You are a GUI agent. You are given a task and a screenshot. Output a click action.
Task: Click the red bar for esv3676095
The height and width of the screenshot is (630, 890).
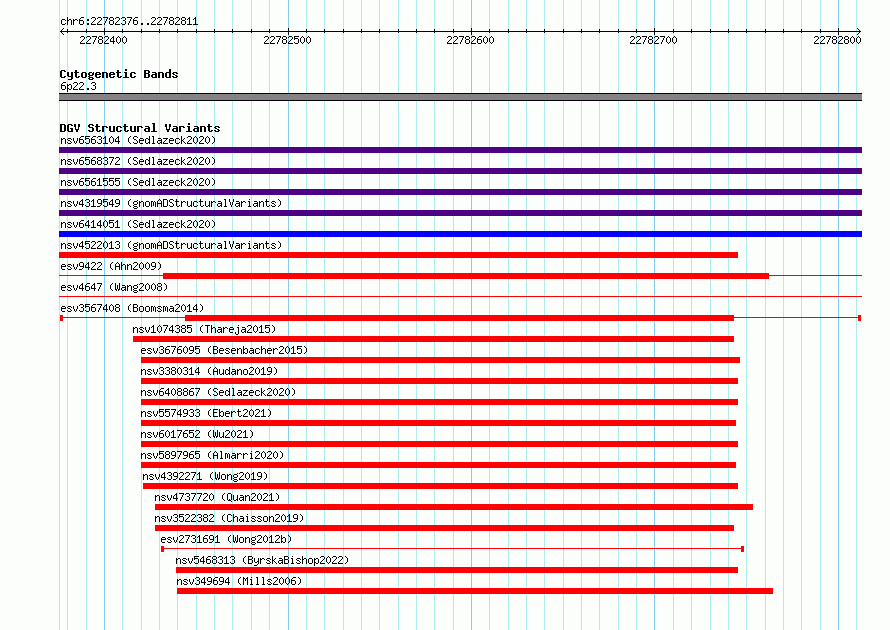point(440,360)
